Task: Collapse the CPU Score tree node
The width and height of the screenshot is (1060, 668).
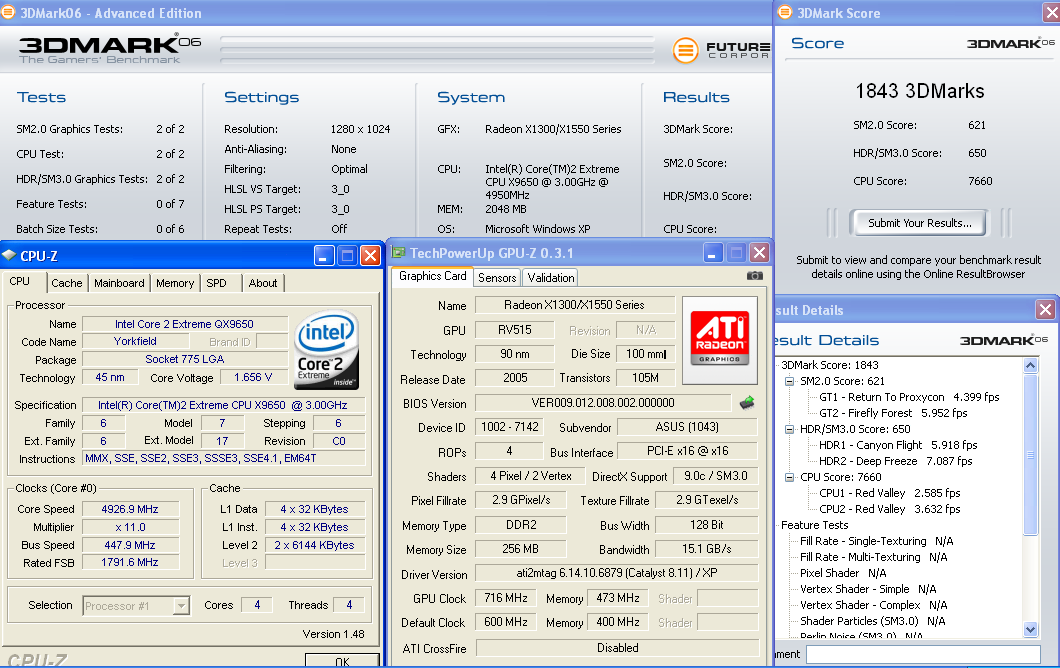Action: click(x=789, y=477)
